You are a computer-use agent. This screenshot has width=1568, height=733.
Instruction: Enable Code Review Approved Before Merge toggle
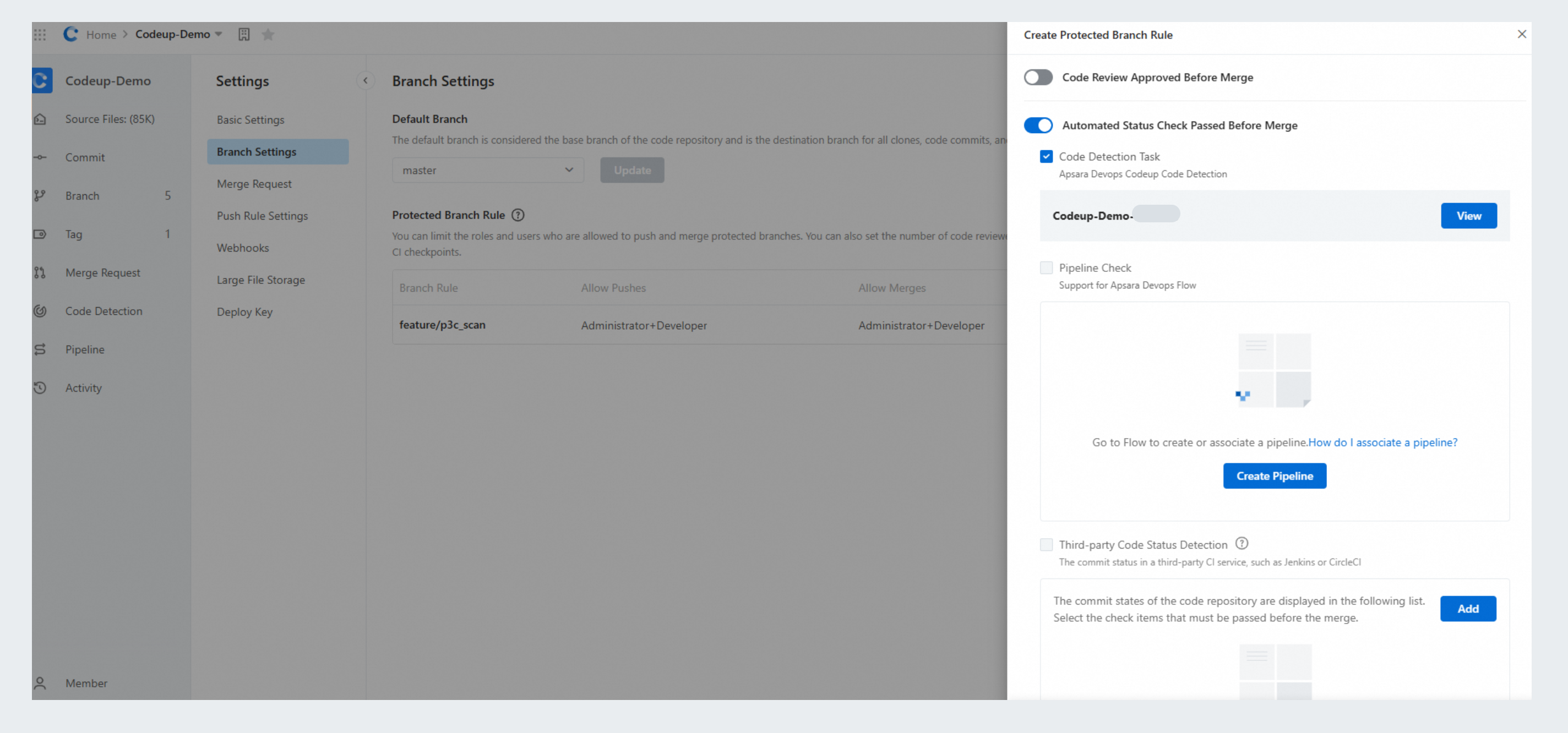(1038, 77)
